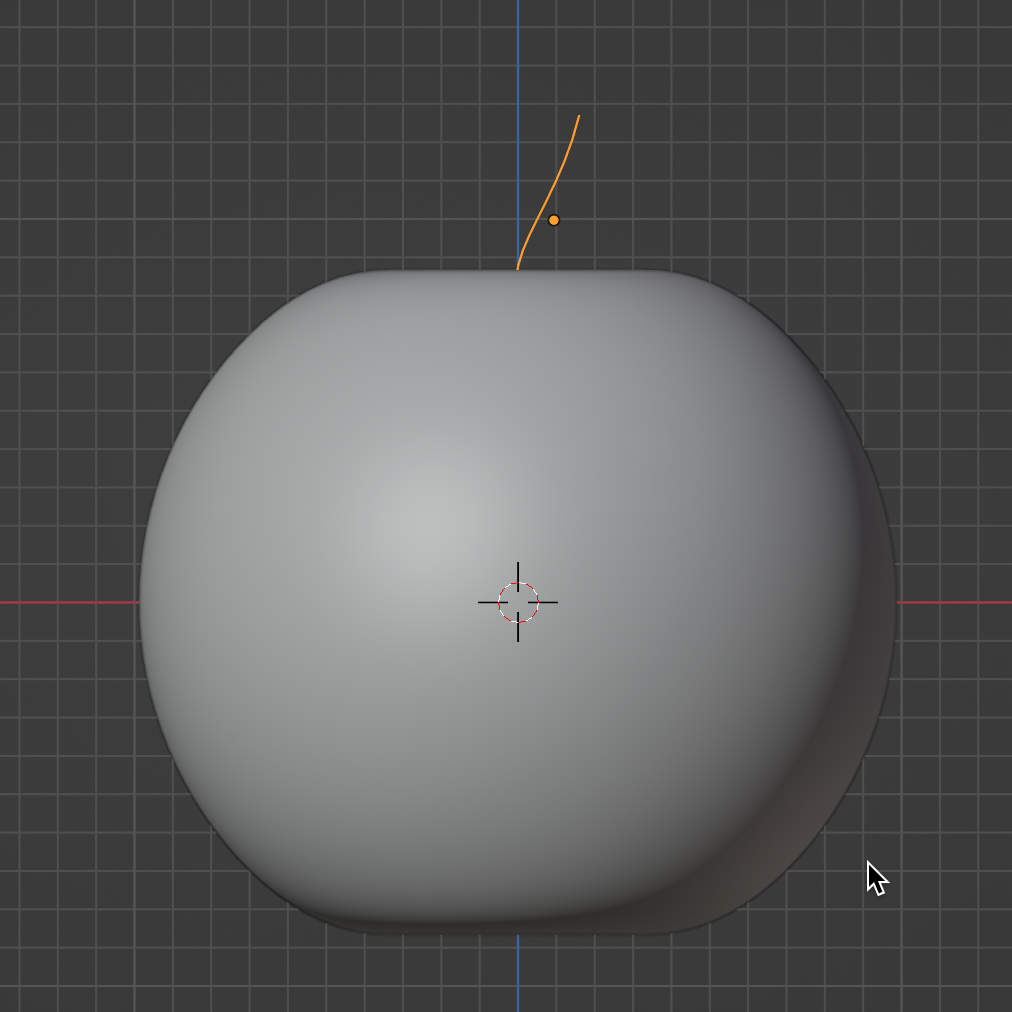This screenshot has width=1012, height=1012.
Task: Click the 3D cursor crosshair center
Action: click(518, 602)
